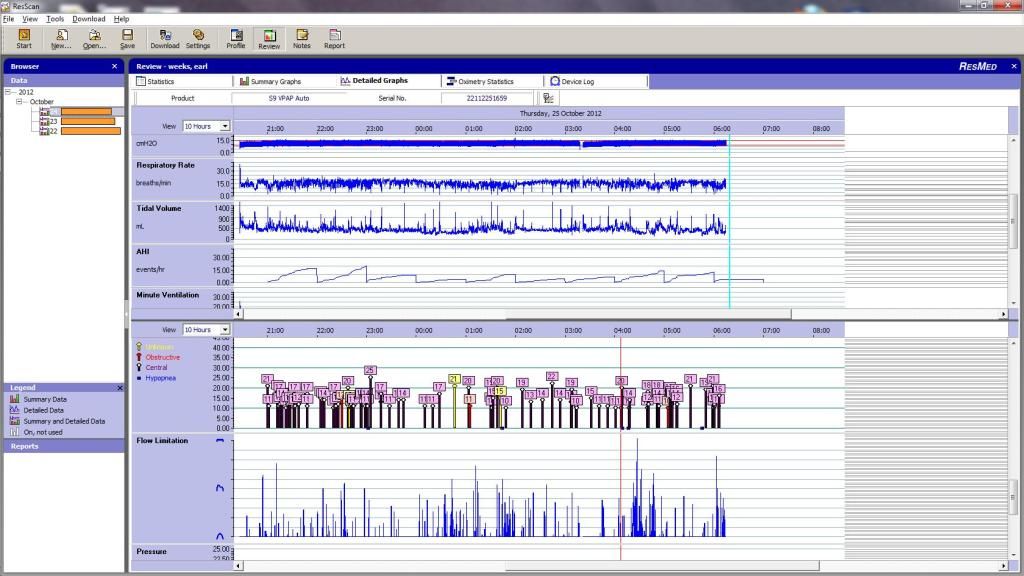Click the Reports section header
This screenshot has width=1024, height=576.
(64, 447)
